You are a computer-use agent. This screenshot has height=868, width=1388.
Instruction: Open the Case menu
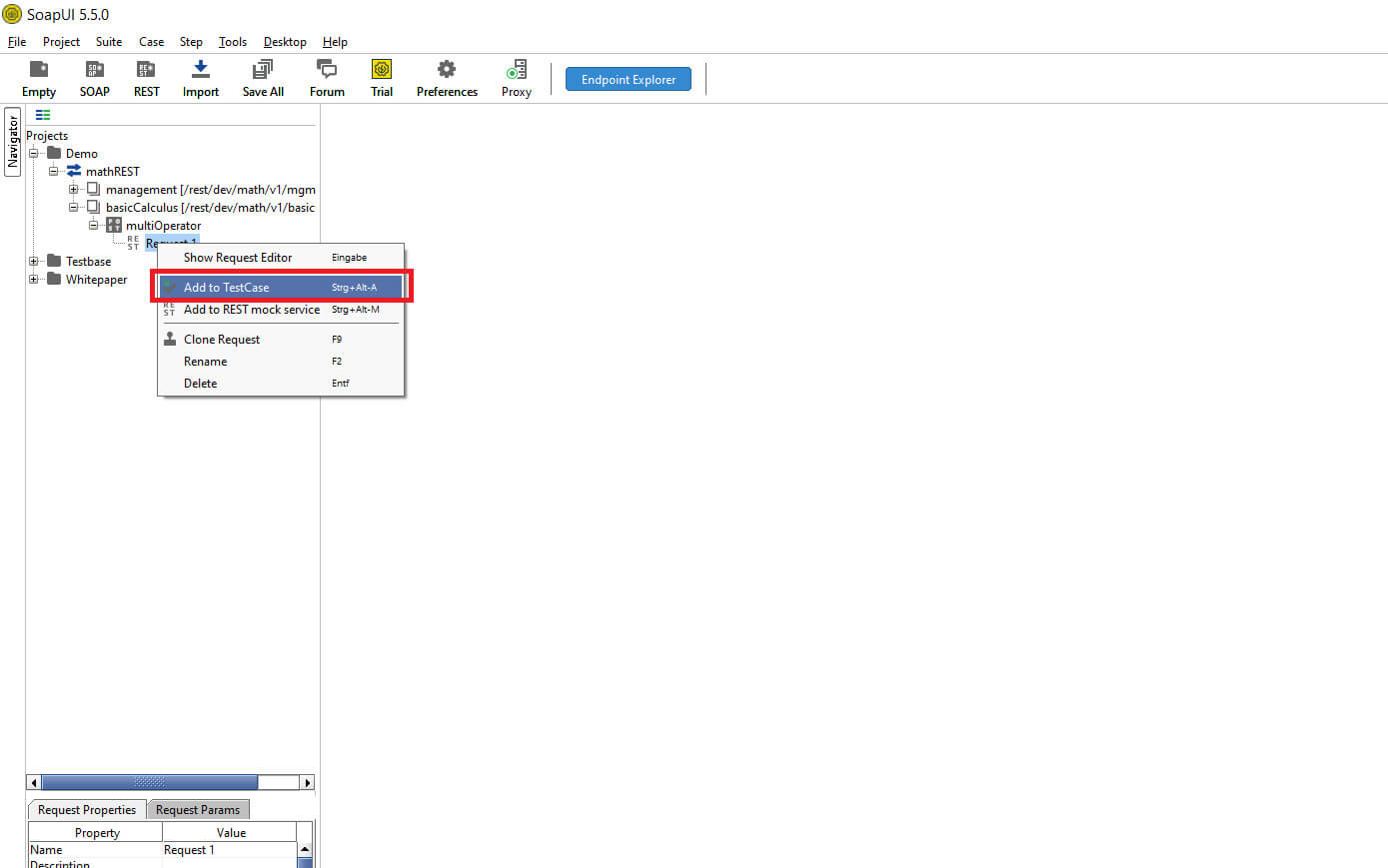(151, 42)
